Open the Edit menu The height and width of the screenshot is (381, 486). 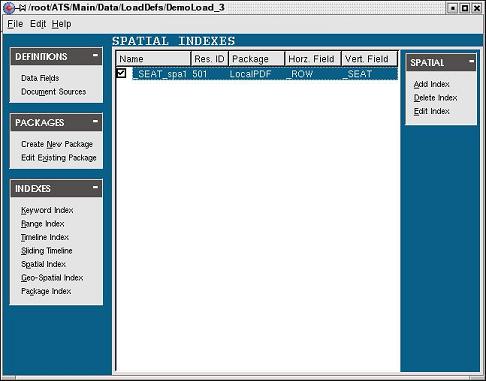(38, 24)
